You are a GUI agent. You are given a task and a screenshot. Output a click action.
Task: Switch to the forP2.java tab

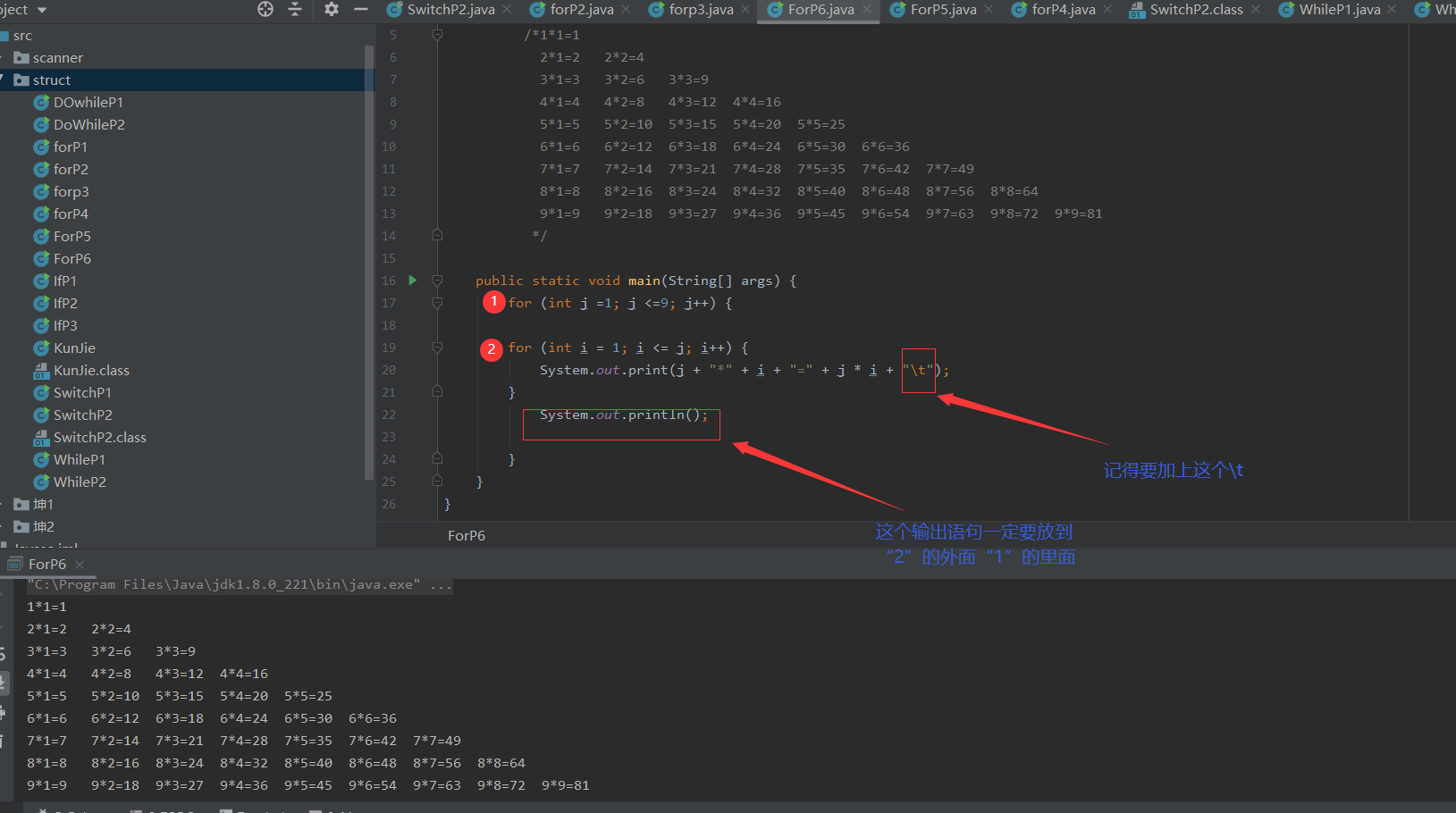pos(582,10)
